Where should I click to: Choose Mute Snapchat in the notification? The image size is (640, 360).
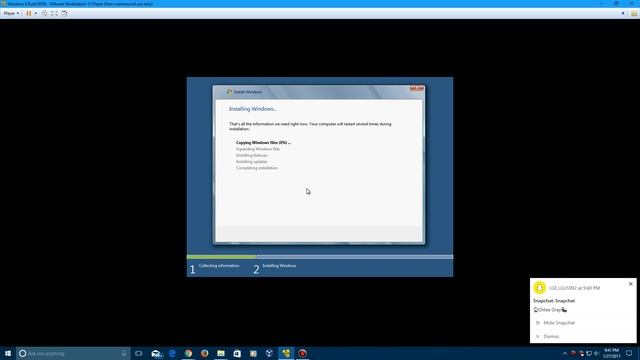click(559, 323)
